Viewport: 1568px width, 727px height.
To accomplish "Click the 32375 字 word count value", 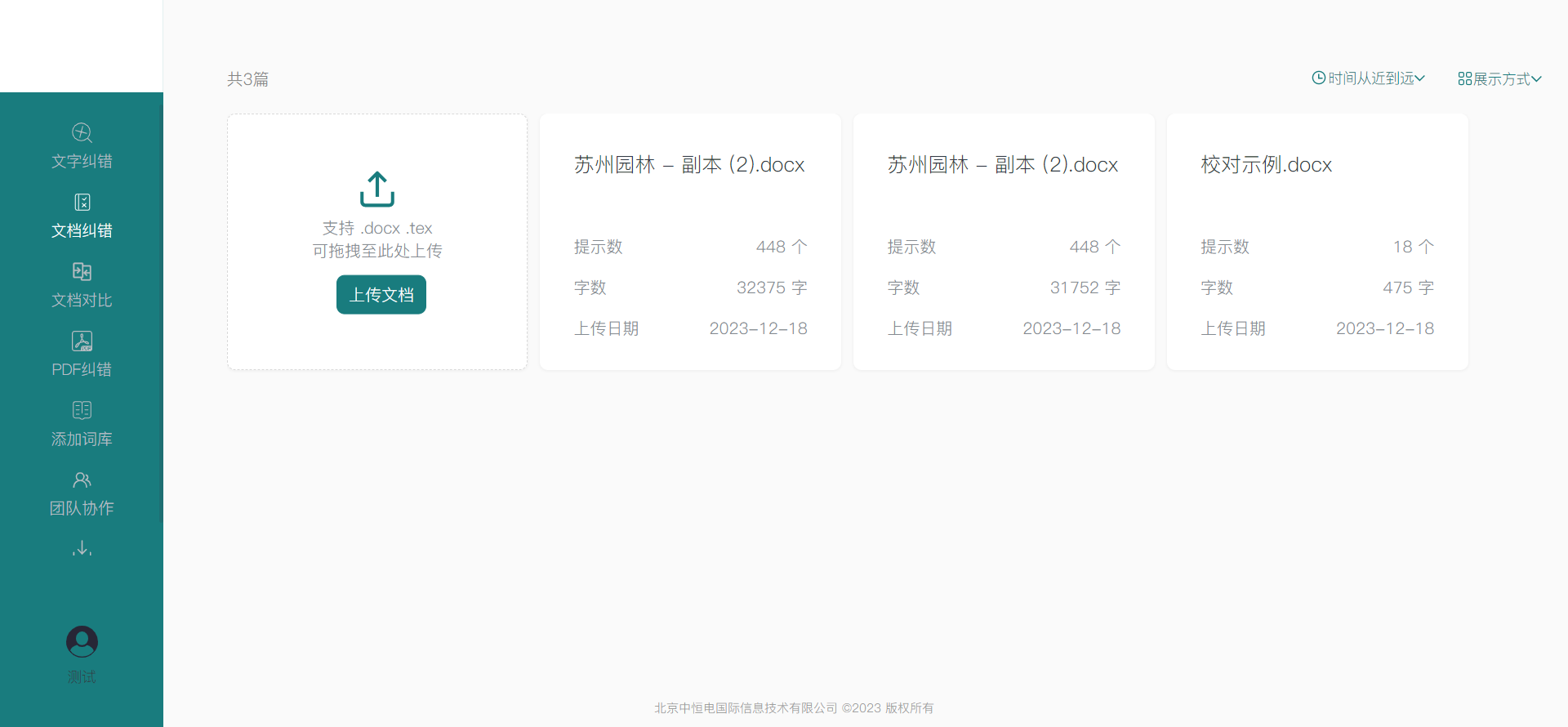I will 772,288.
